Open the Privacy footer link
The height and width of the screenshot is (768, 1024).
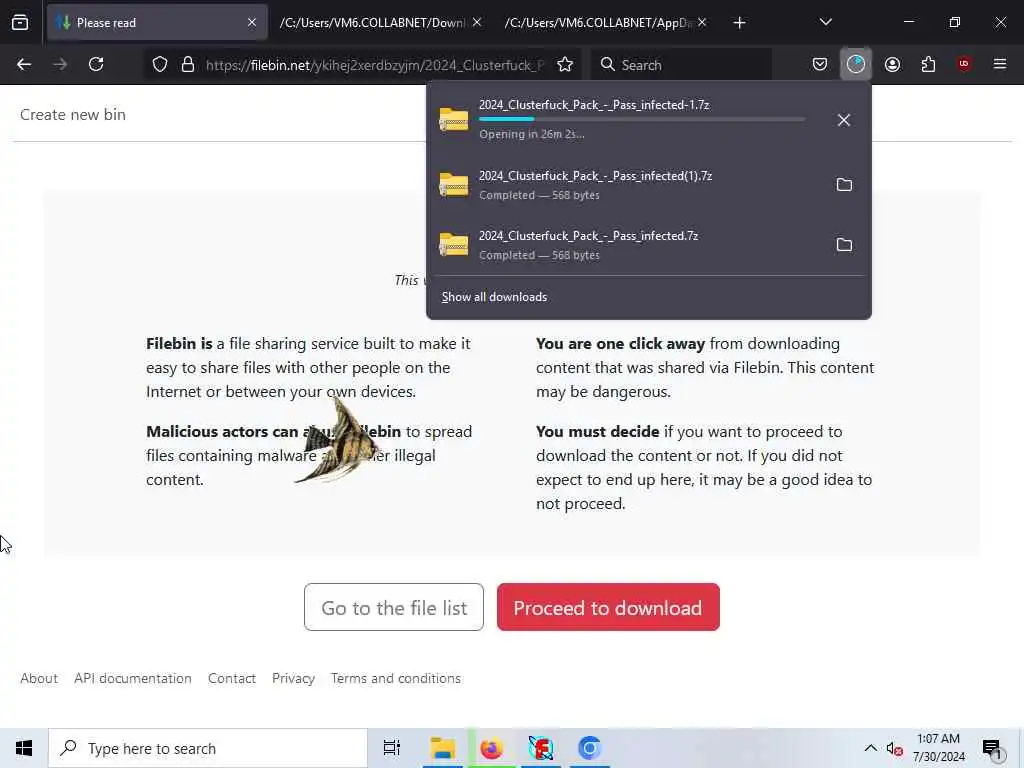pos(293,679)
